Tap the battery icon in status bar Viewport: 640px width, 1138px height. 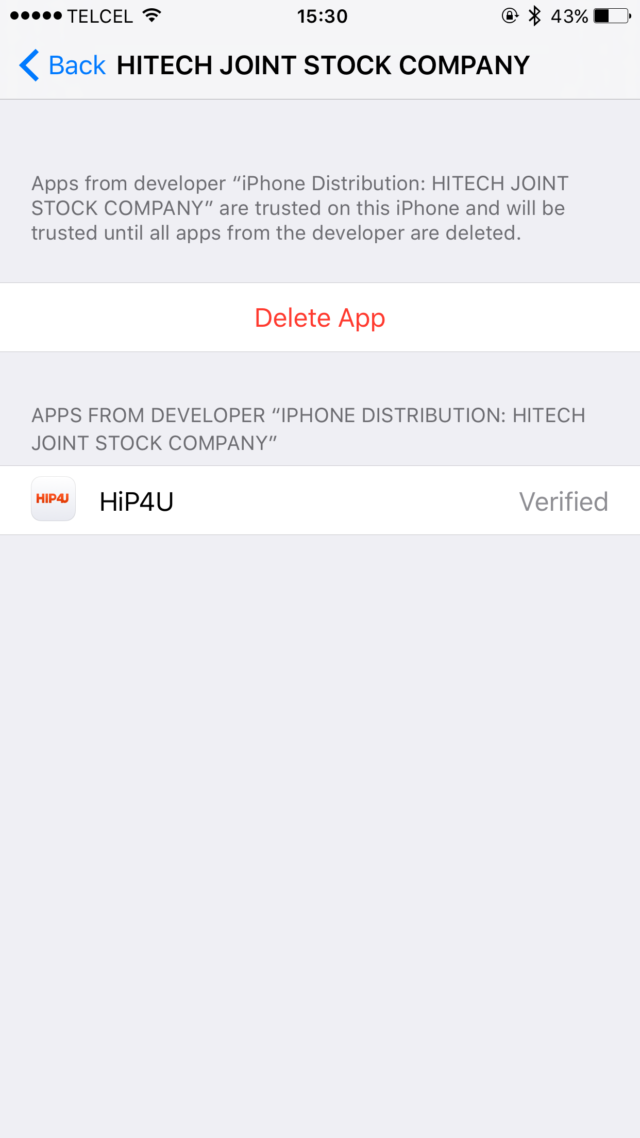[x=611, y=16]
